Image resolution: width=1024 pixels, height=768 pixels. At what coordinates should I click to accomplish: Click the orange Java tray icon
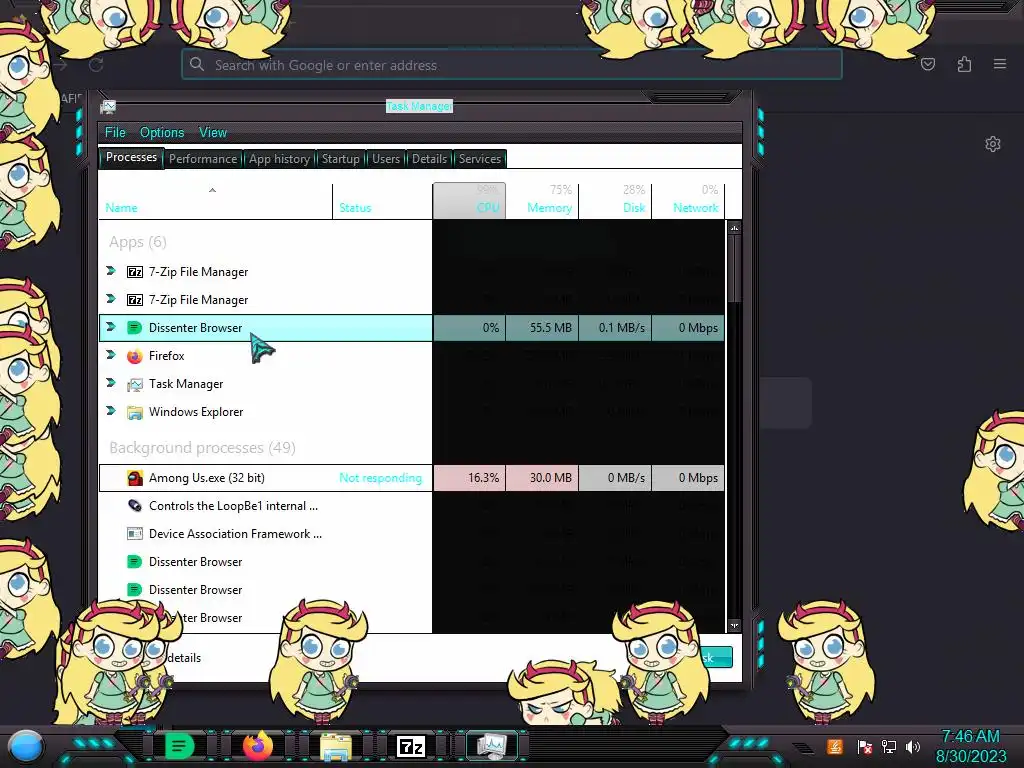coord(835,746)
